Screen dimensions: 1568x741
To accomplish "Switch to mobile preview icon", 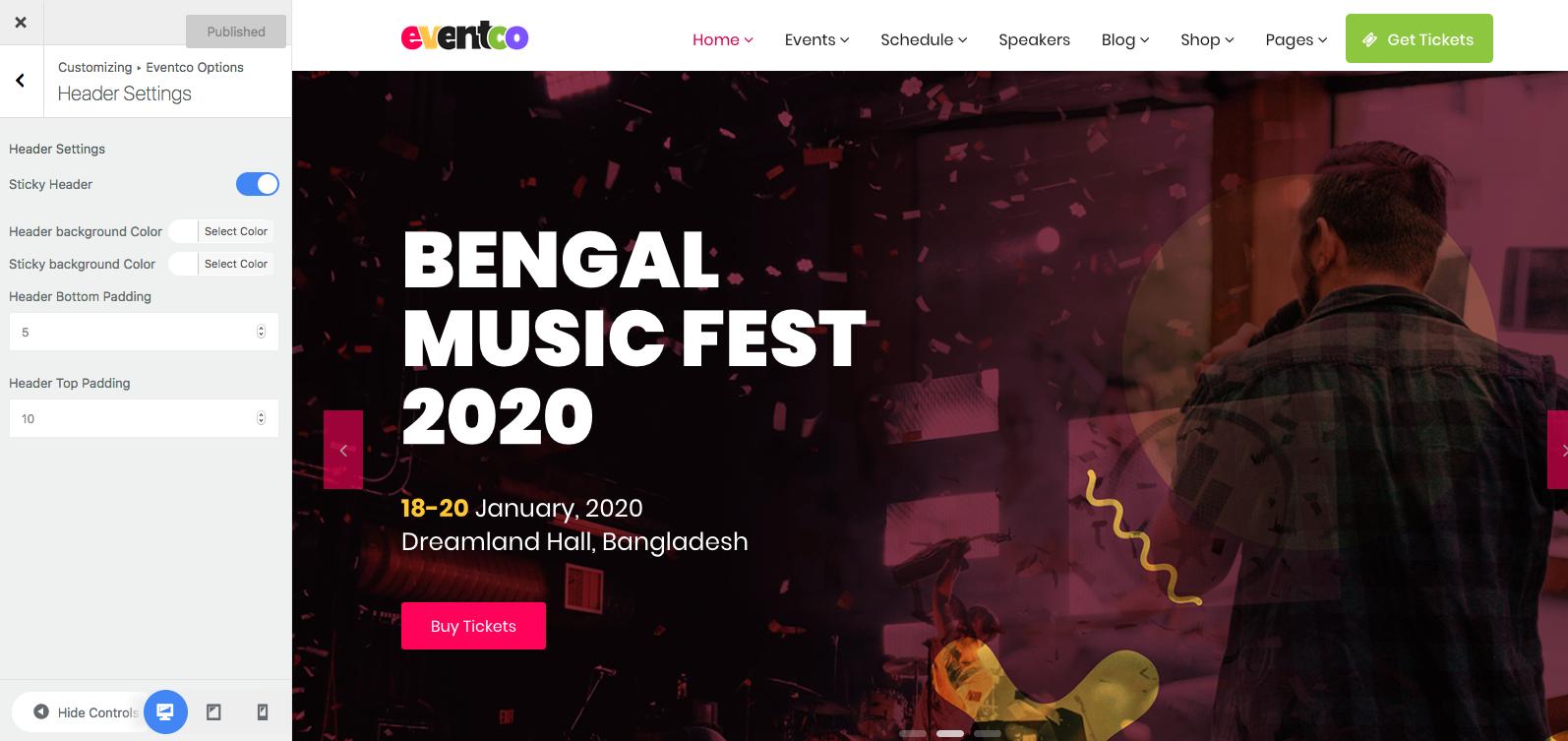I will click(263, 711).
